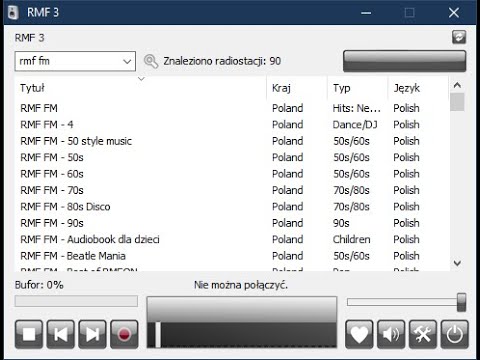This screenshot has width=480, height=360.
Task: Sort the list by the Język column header
Action: pyautogui.click(x=418, y=88)
